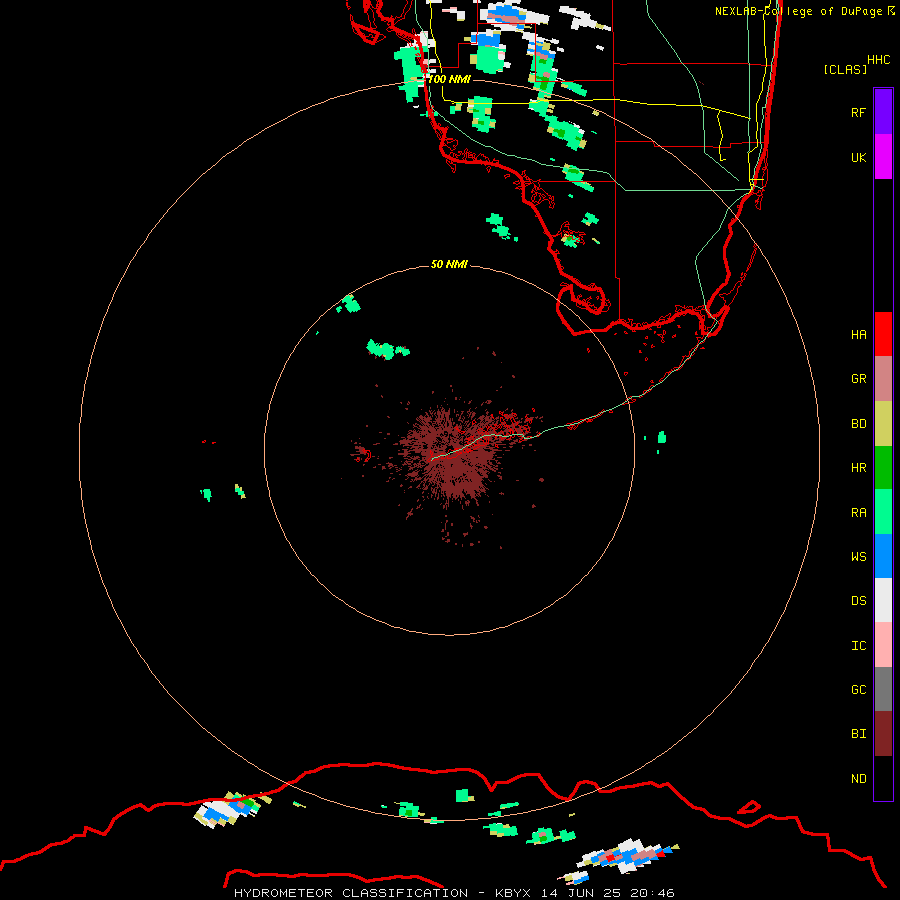Select the DS white legend swatch

point(883,600)
